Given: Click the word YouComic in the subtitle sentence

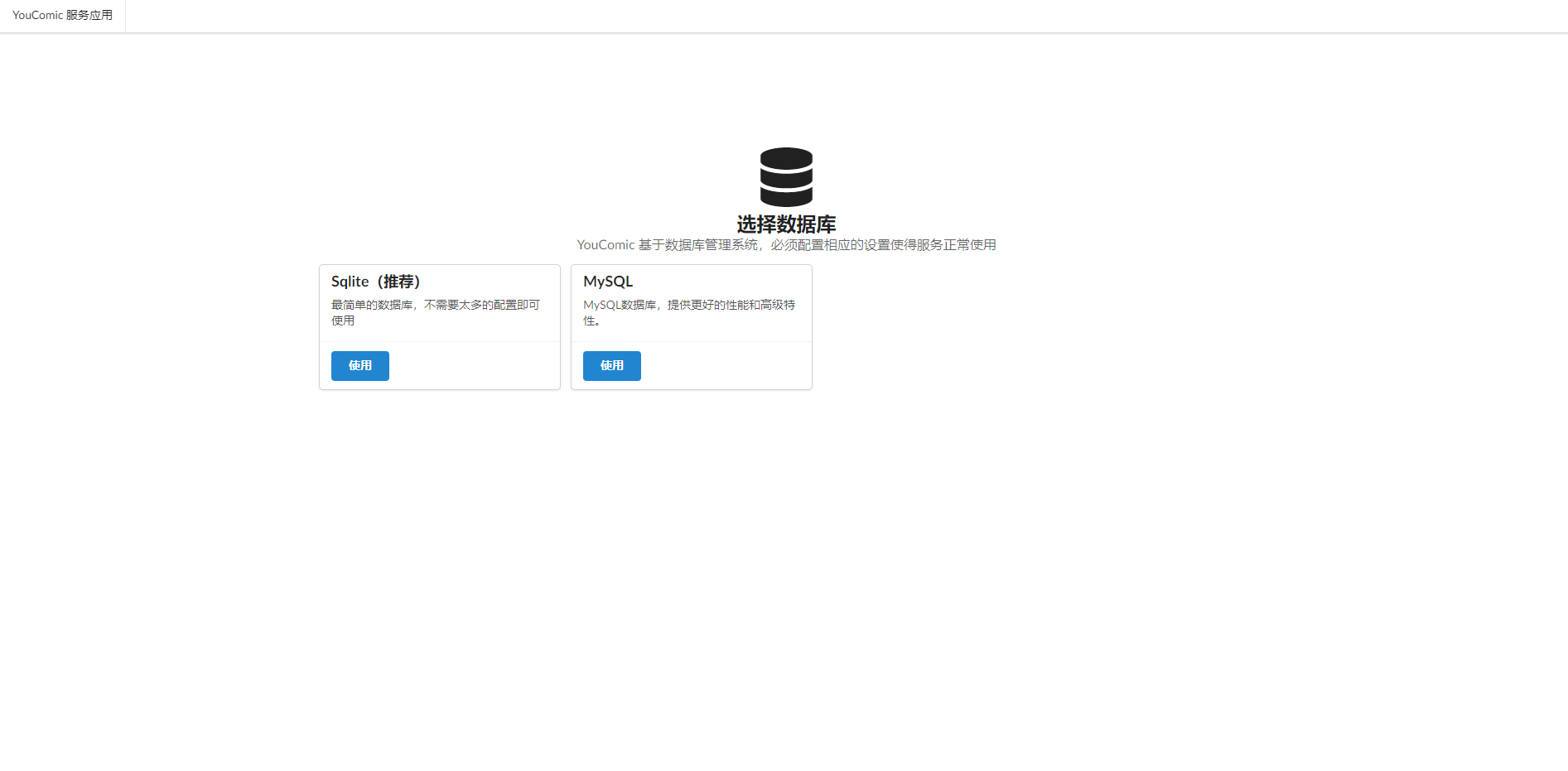Looking at the screenshot, I should pyautogui.click(x=605, y=245).
